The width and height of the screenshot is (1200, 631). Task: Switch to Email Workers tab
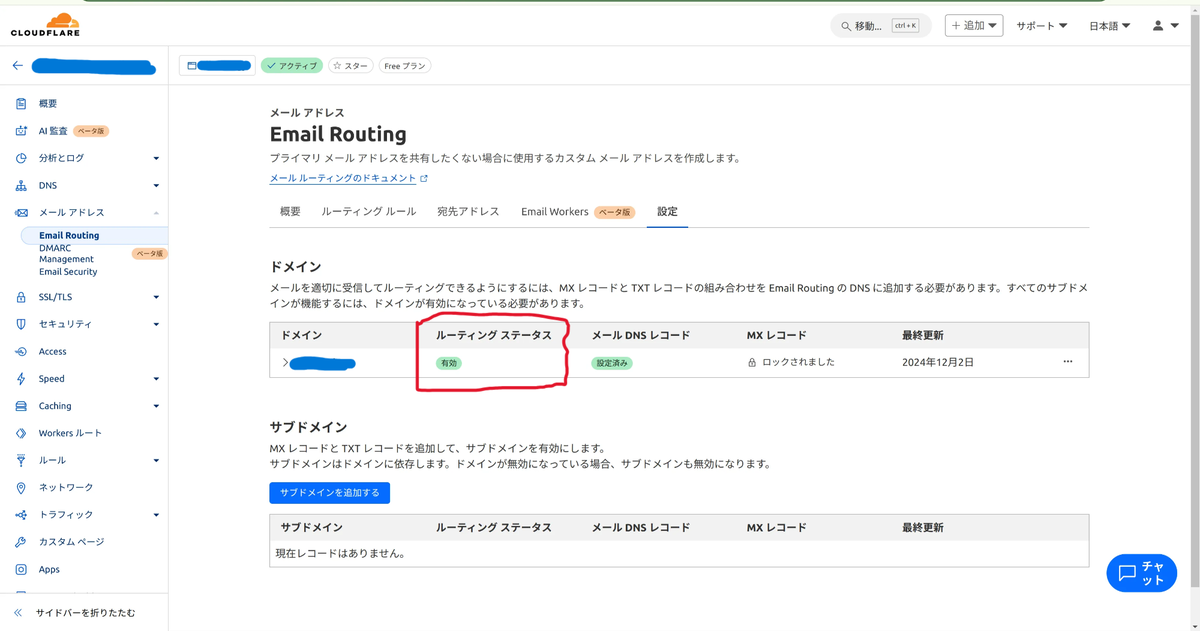pyautogui.click(x=577, y=212)
